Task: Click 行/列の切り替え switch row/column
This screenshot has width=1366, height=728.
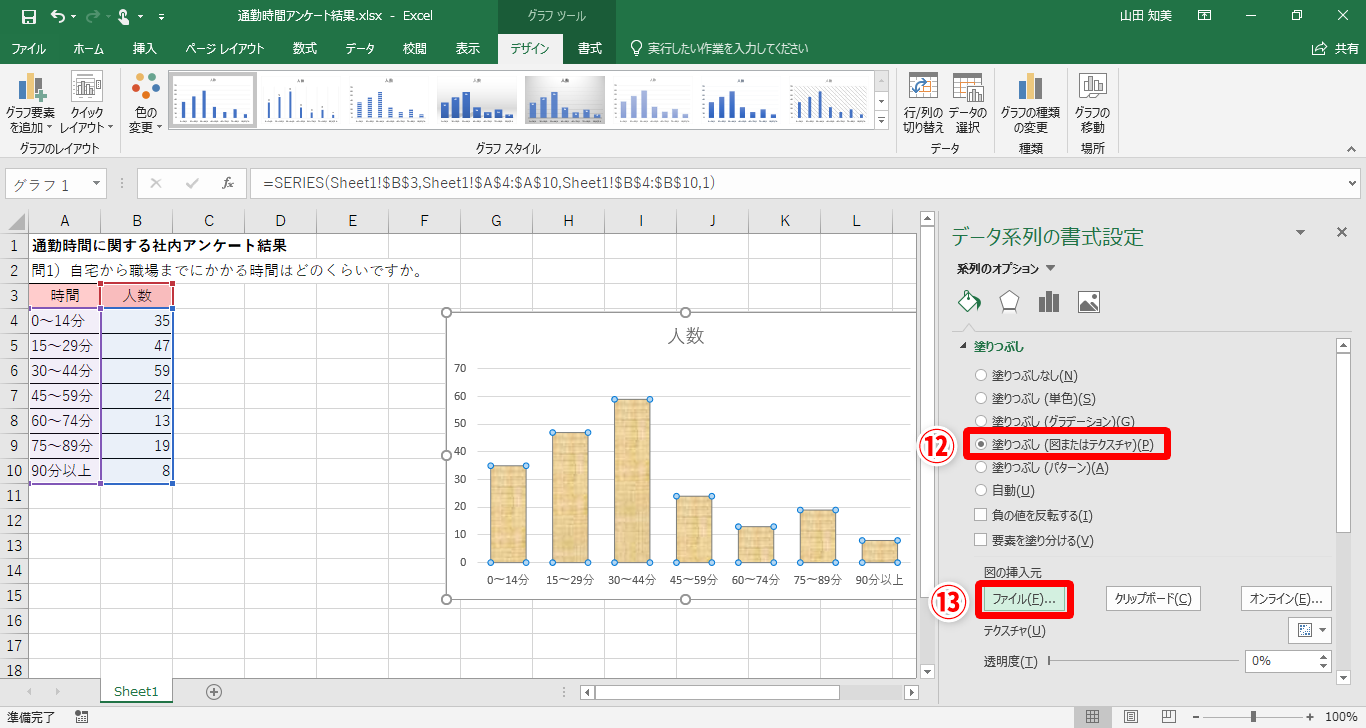Action: click(923, 104)
